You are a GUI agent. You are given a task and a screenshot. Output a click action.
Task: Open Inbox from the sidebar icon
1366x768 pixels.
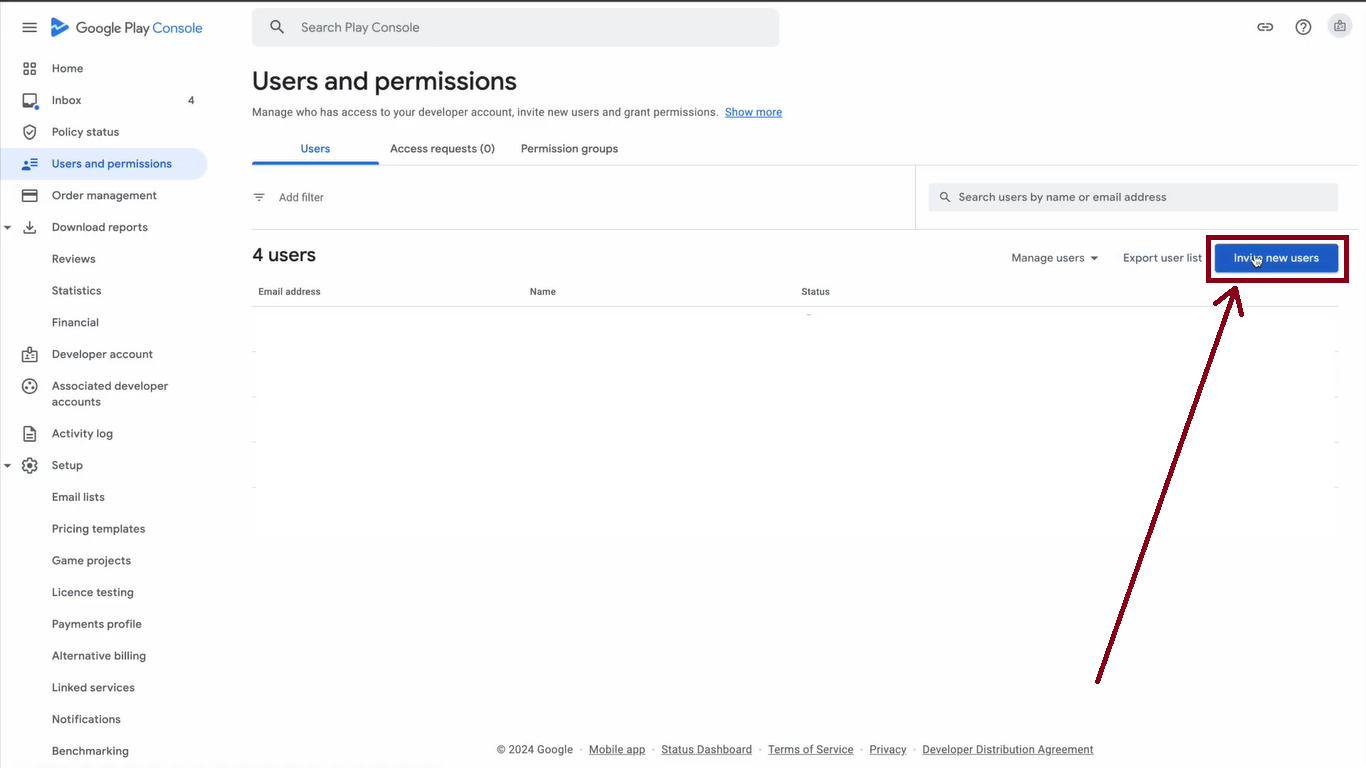click(30, 101)
